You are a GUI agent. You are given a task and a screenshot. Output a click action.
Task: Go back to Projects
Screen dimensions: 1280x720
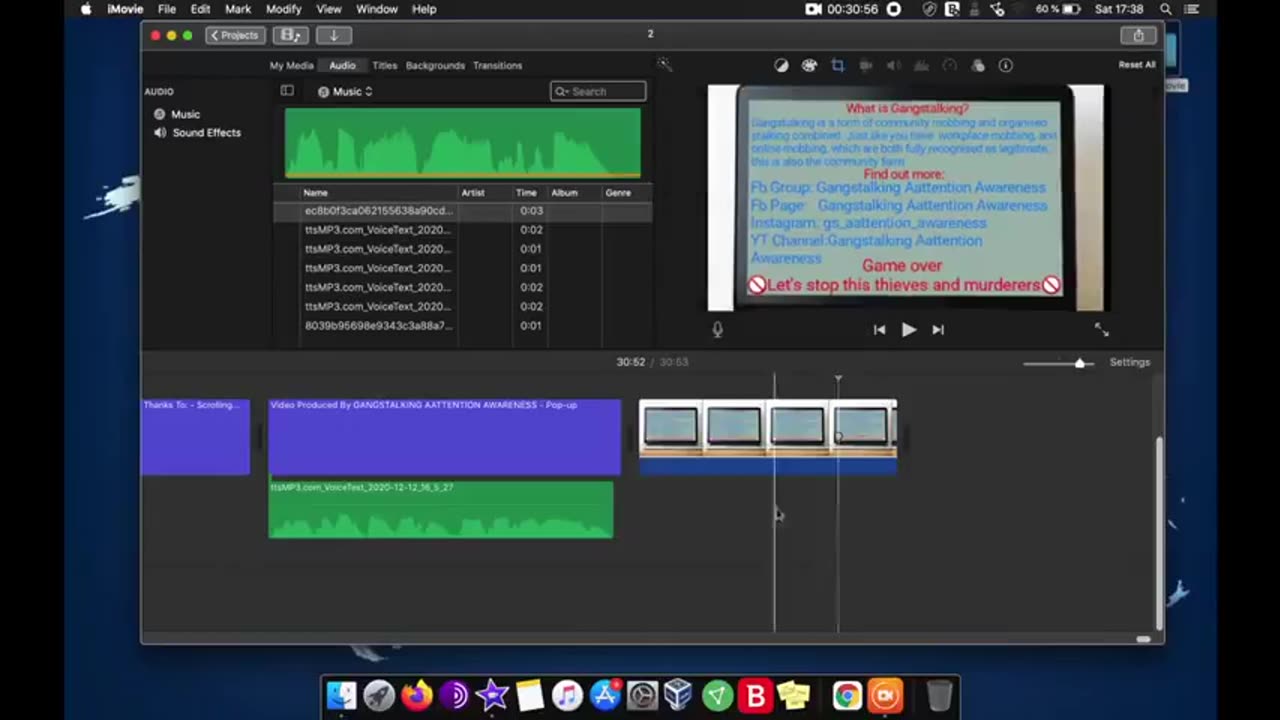point(234,35)
